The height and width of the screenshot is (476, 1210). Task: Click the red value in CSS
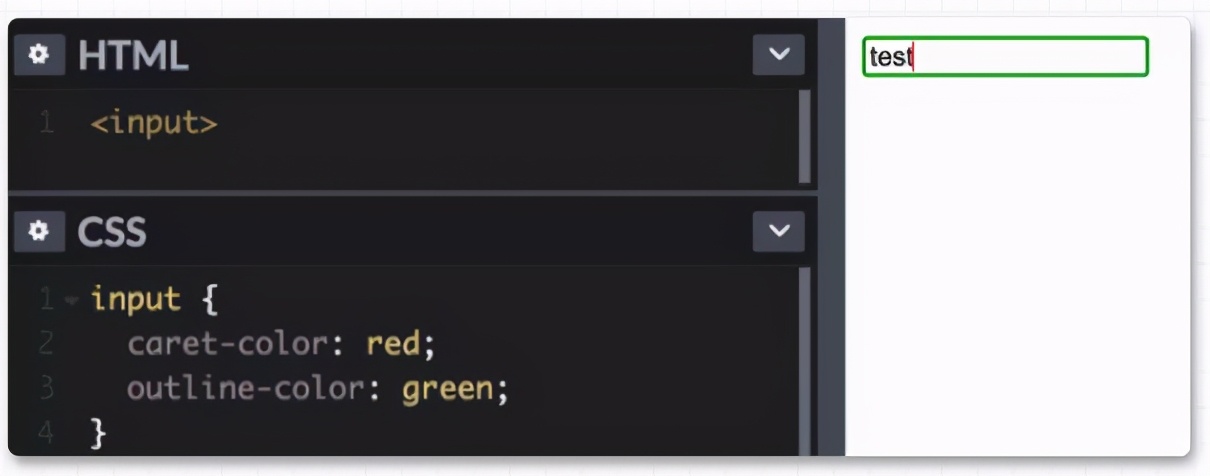coord(392,345)
